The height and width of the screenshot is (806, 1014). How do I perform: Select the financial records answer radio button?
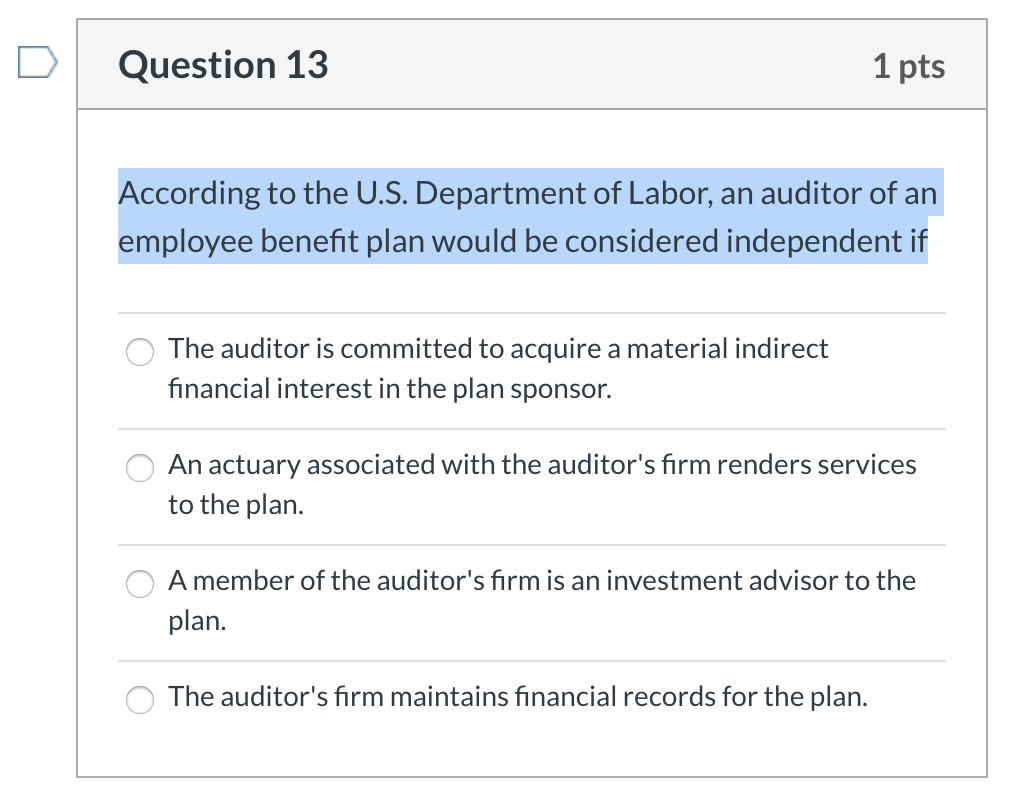tap(140, 700)
